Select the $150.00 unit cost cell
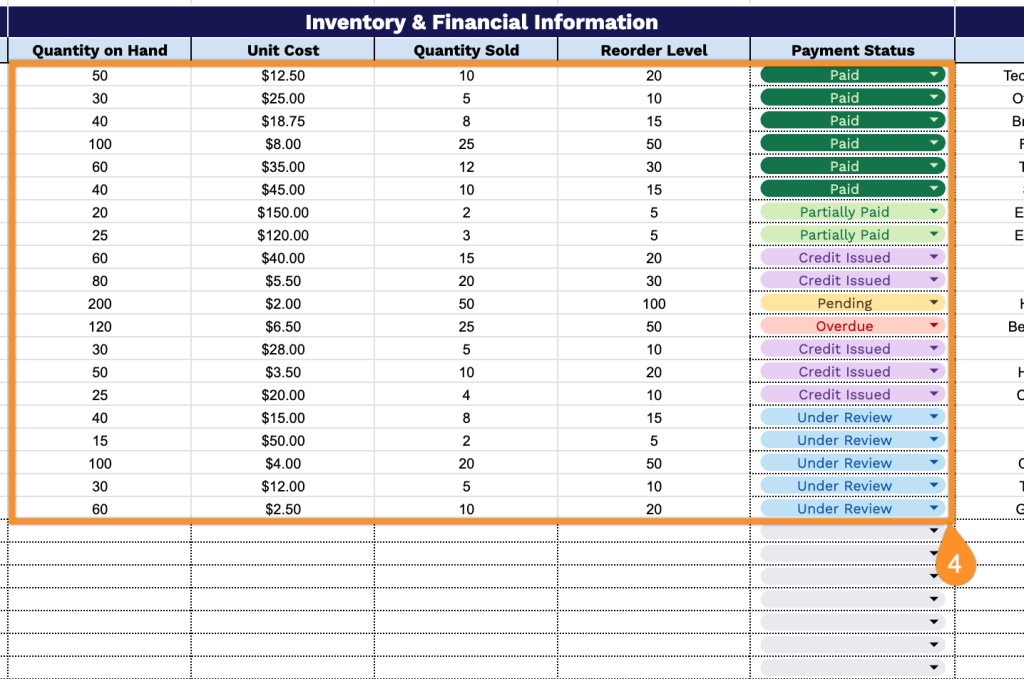Image resolution: width=1024 pixels, height=679 pixels. point(282,212)
